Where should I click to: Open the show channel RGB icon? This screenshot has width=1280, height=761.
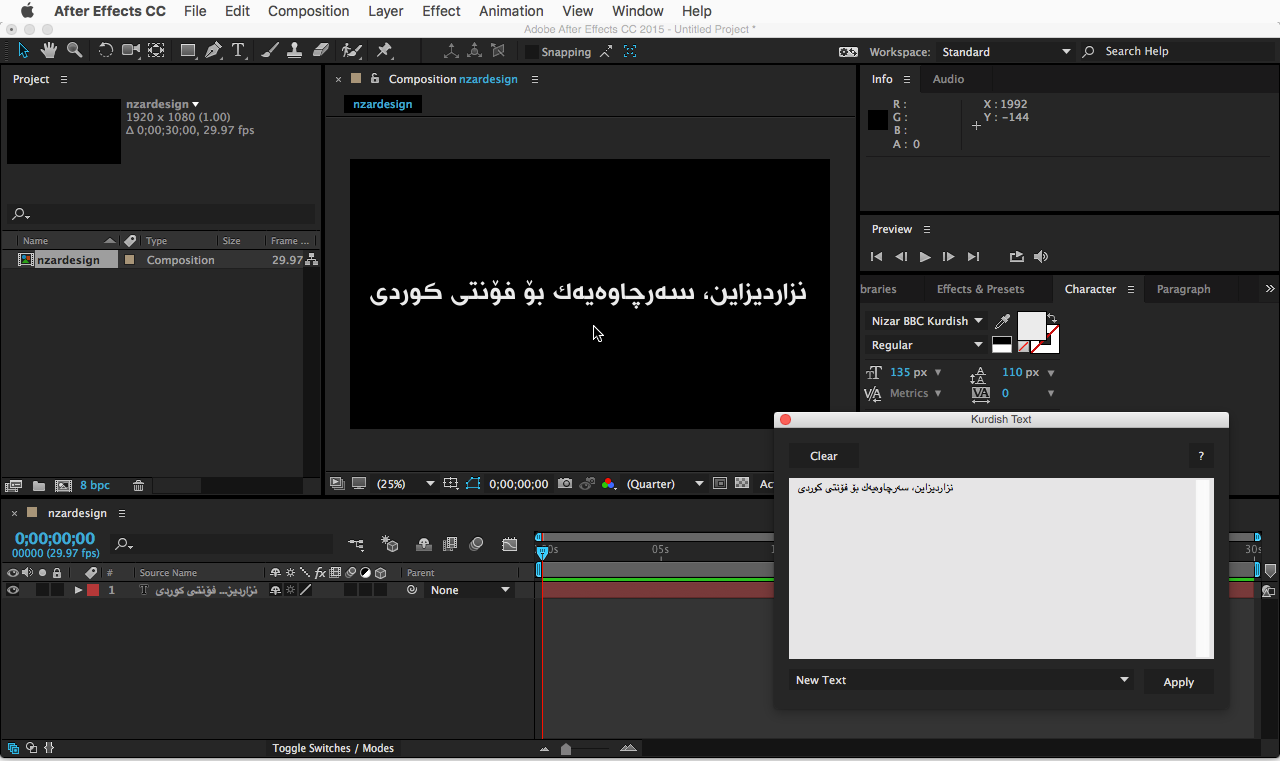tap(608, 484)
